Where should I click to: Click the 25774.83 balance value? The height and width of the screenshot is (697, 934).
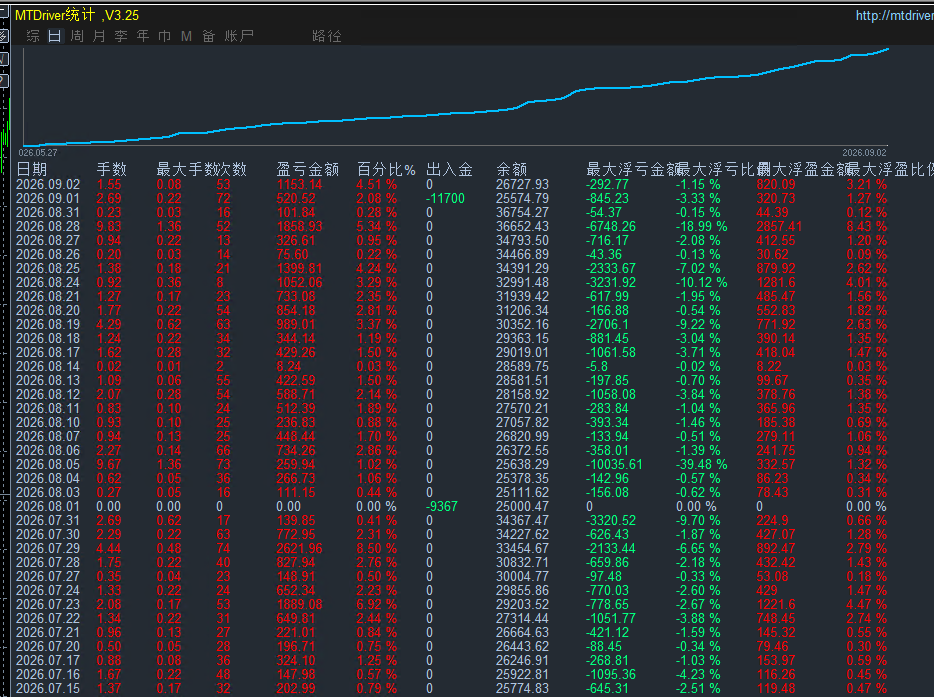(x=522, y=689)
